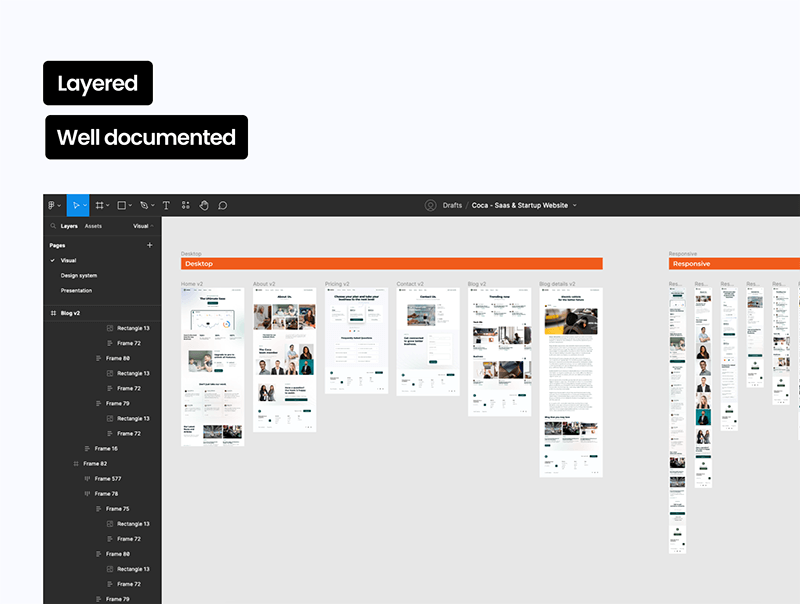This screenshot has height=604, width=800.
Task: Select the Move tool
Action: (75, 205)
